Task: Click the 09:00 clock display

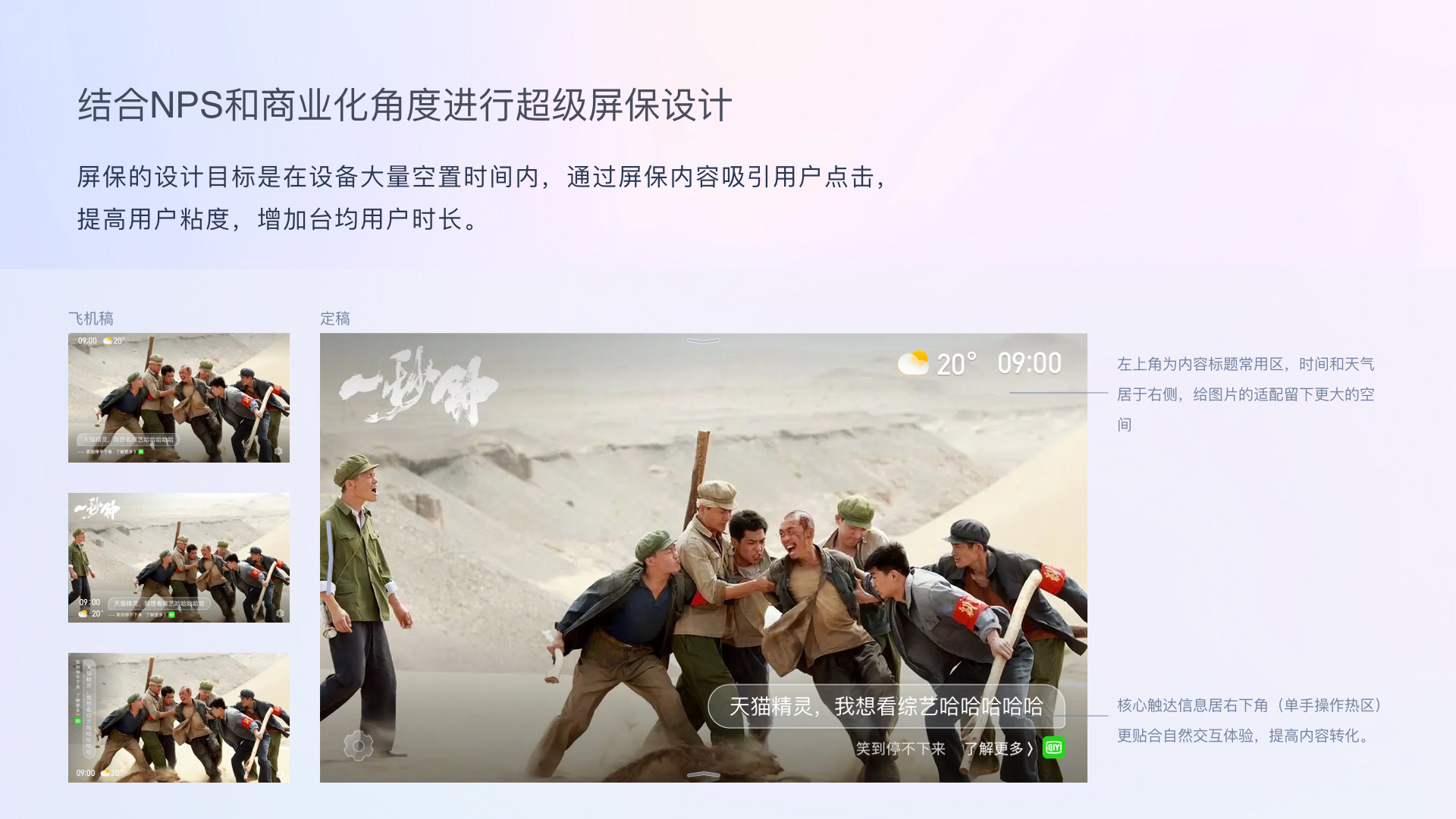Action: tap(1029, 364)
